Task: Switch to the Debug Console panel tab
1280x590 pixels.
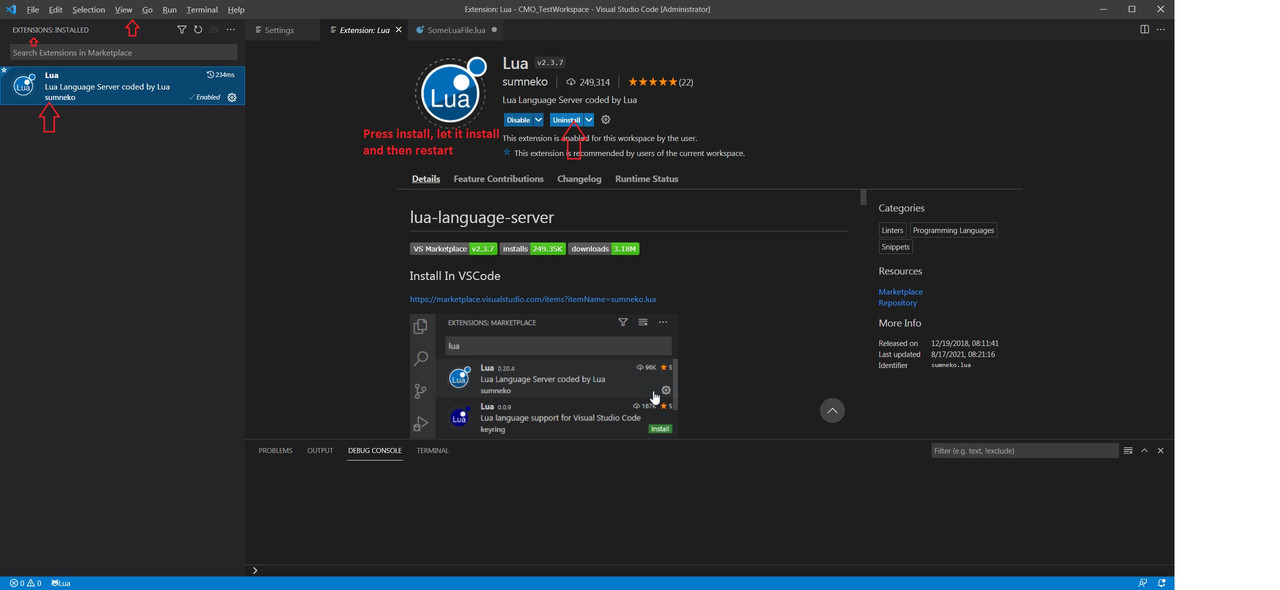Action: [375, 451]
